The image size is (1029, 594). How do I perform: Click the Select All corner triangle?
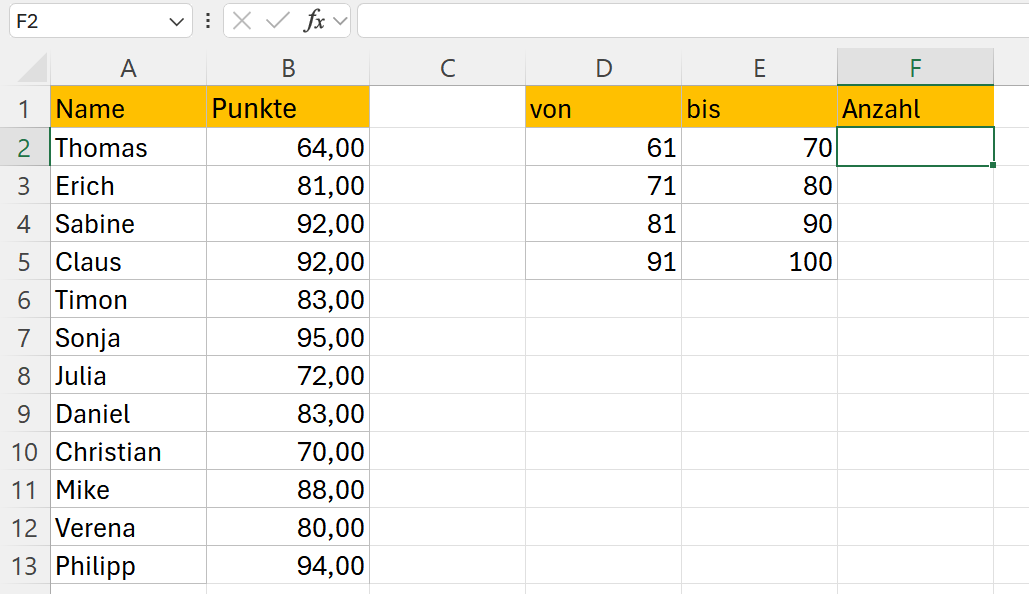point(32,68)
